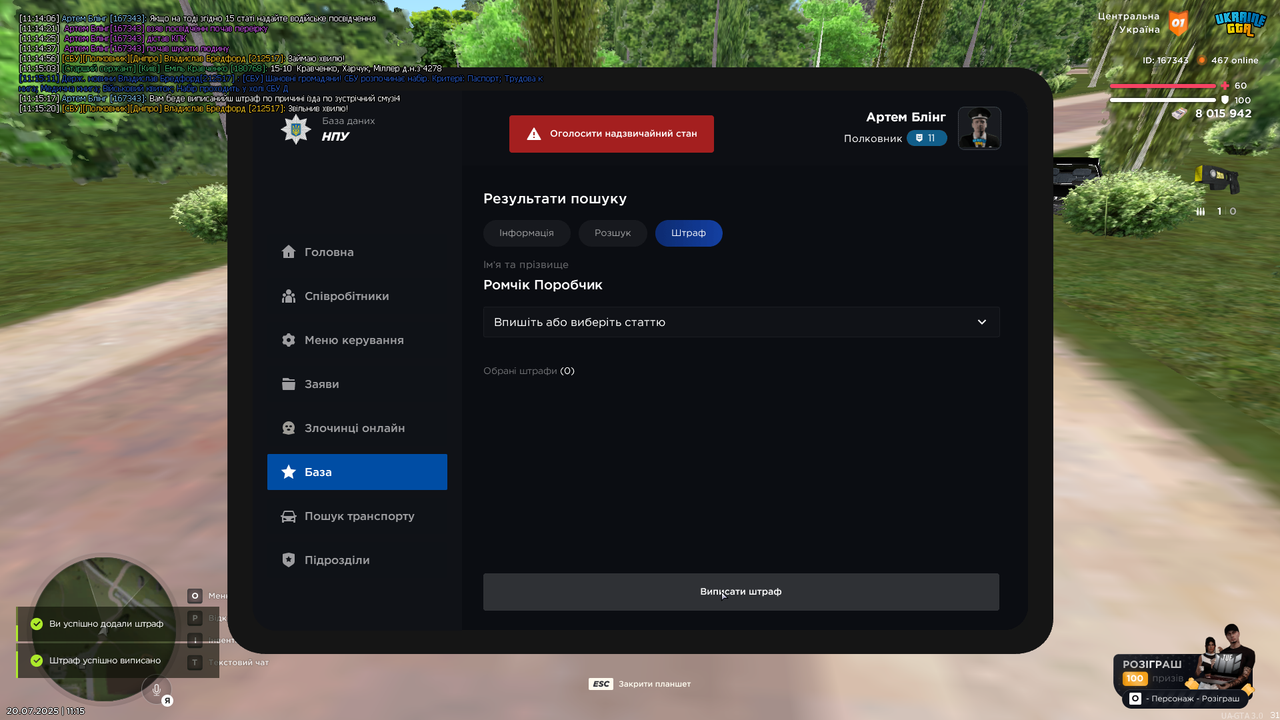The height and width of the screenshot is (720, 1280).
Task: Click the cash bundle icon beside balance
Action: tap(1180, 114)
